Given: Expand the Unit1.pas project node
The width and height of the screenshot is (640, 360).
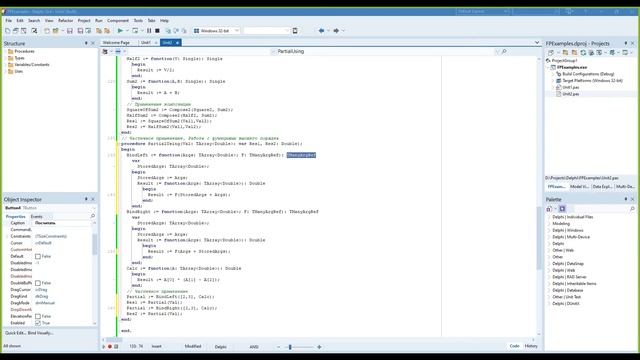Looking at the screenshot, I should pyautogui.click(x=553, y=87).
